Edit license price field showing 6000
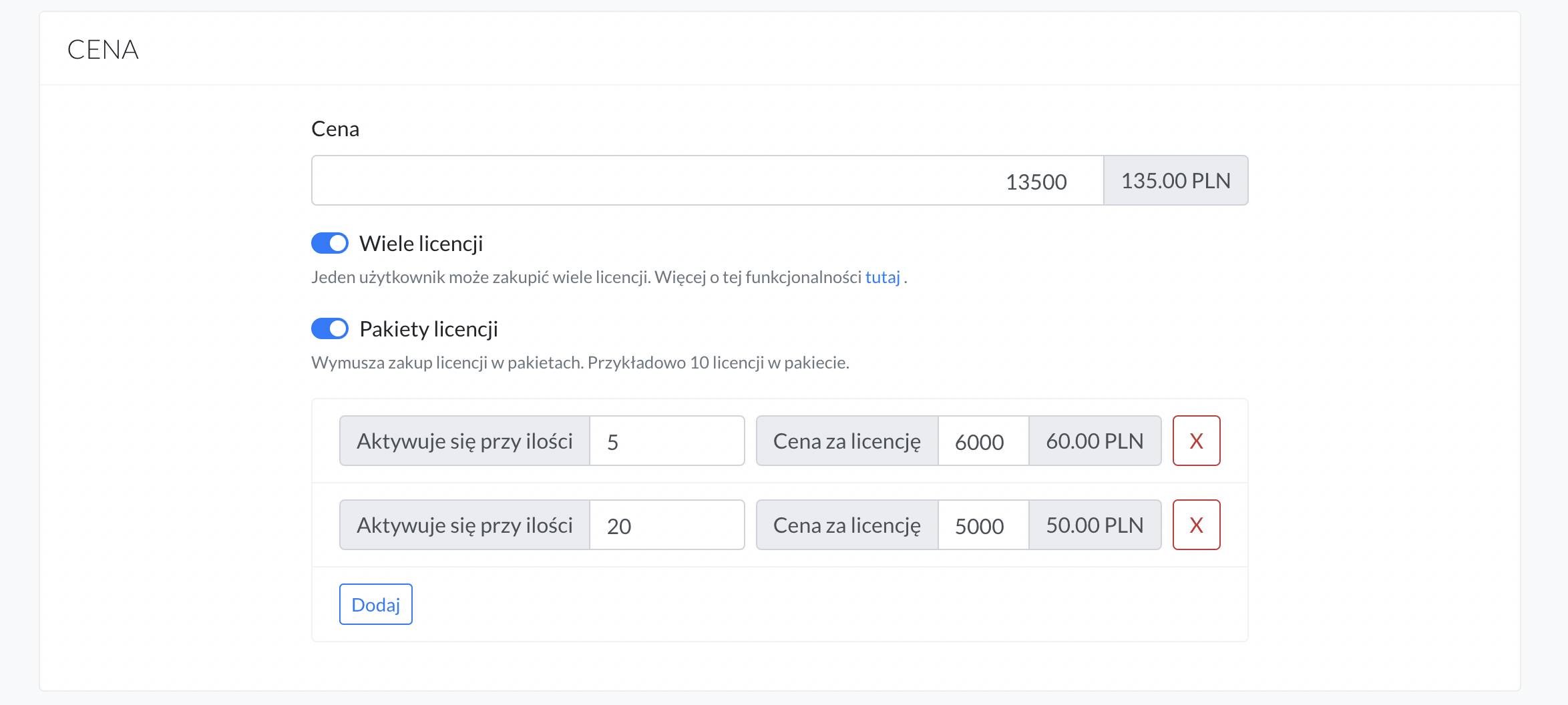 point(983,441)
